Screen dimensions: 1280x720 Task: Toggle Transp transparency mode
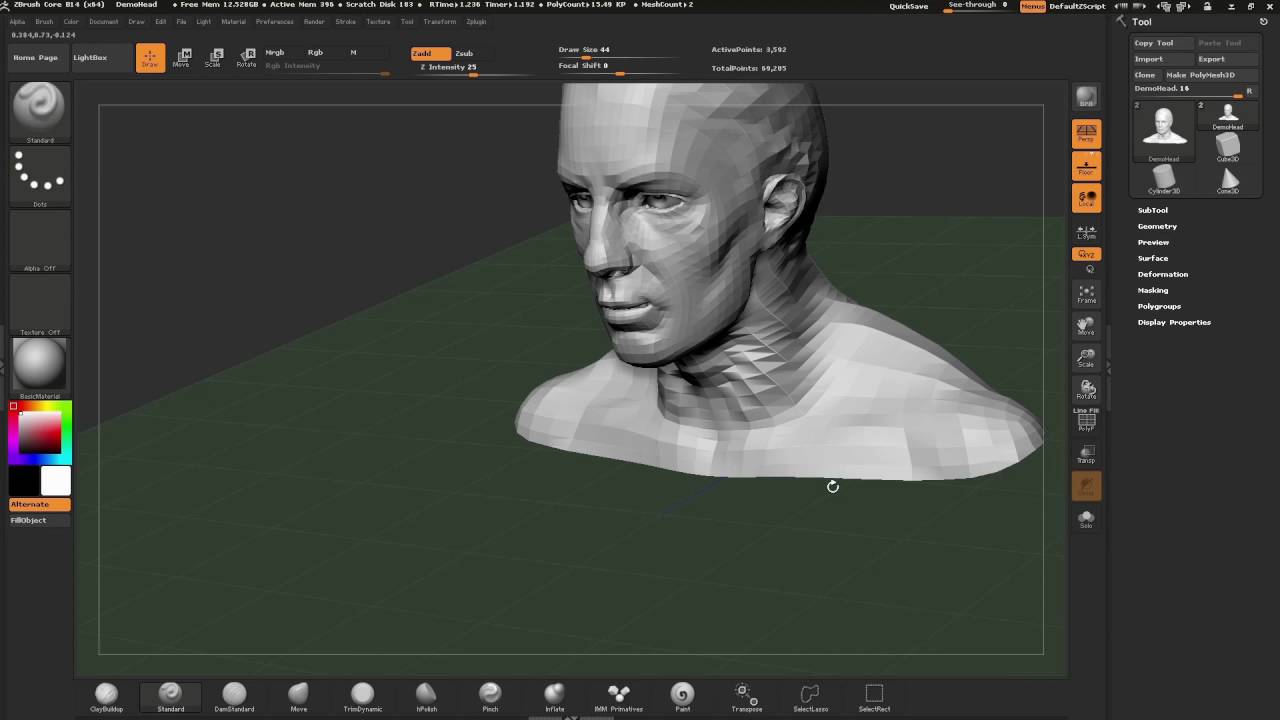(x=1086, y=454)
